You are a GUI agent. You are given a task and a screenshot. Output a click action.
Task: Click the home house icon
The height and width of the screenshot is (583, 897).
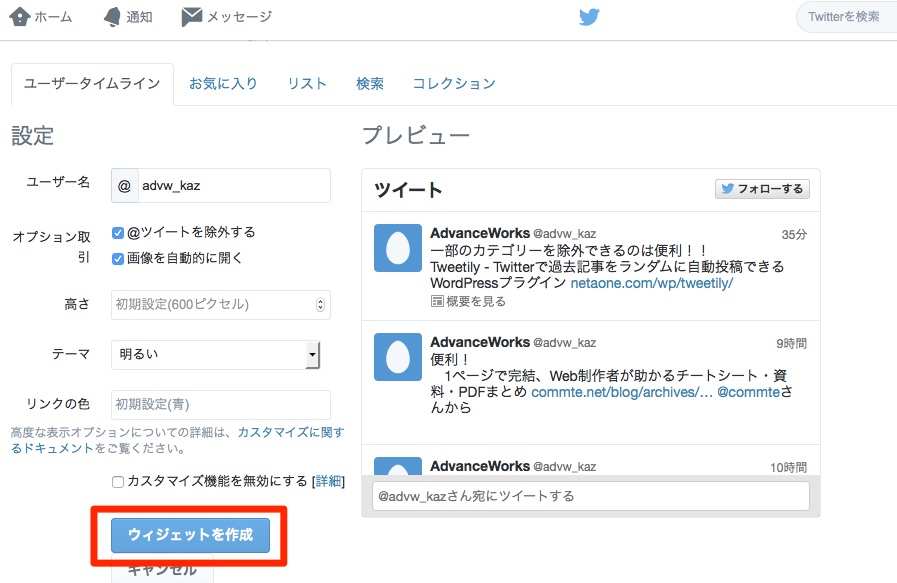(19, 17)
